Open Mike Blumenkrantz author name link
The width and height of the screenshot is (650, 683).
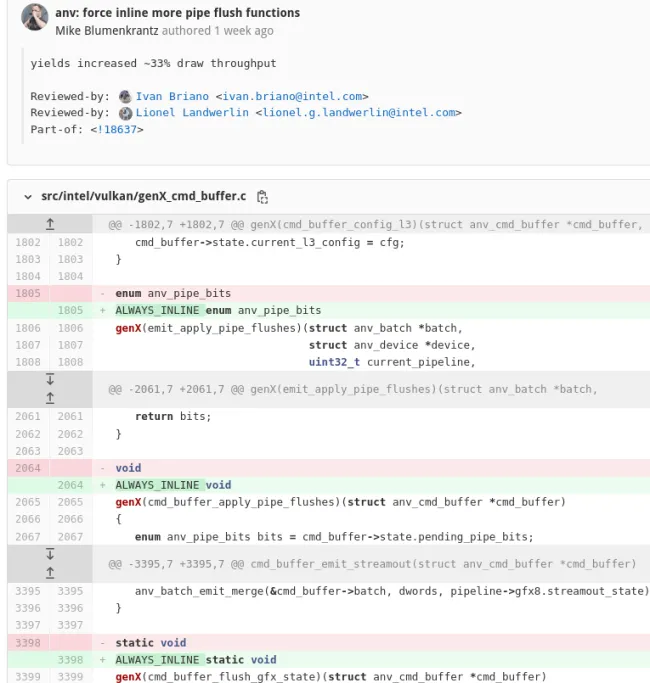click(107, 31)
